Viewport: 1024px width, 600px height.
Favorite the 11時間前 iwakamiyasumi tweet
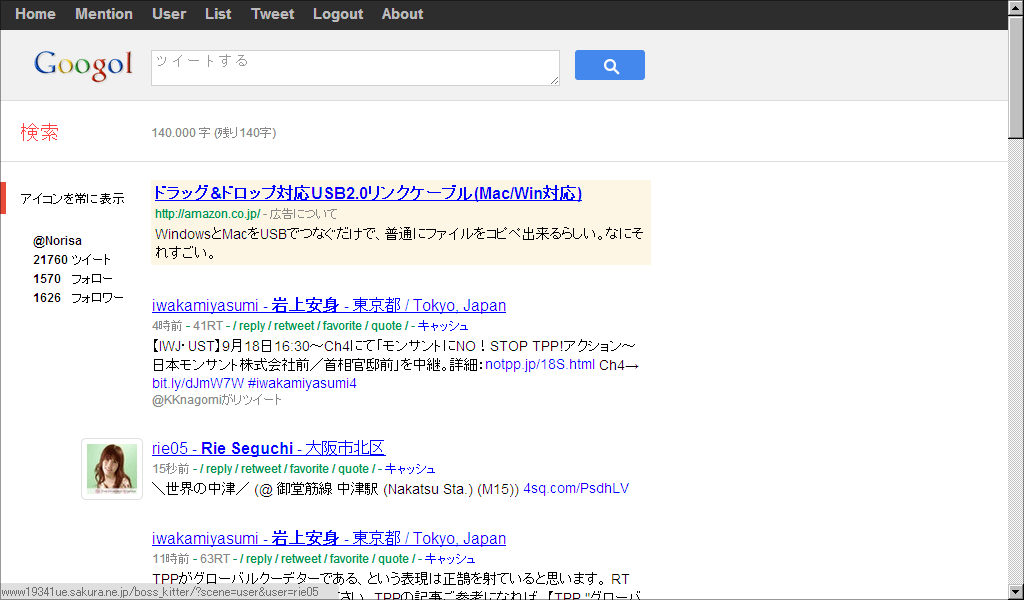click(x=349, y=558)
